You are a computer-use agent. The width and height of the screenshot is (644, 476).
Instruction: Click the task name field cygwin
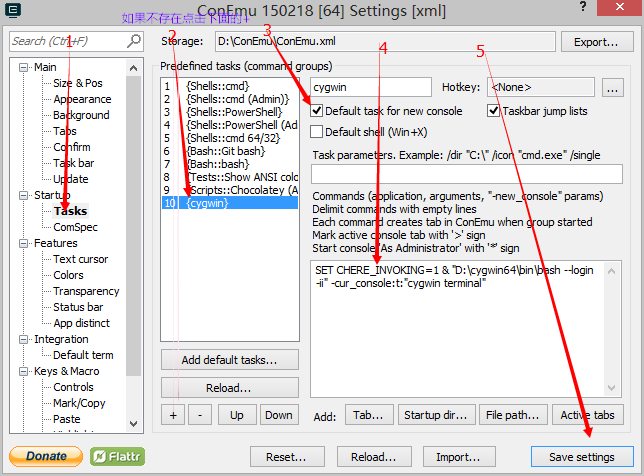371,87
